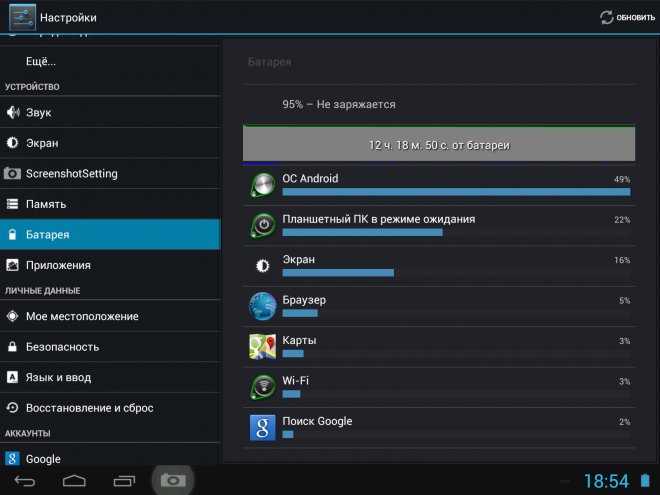The width and height of the screenshot is (660, 495).
Task: Tap the Back navigation button
Action: (x=25, y=481)
